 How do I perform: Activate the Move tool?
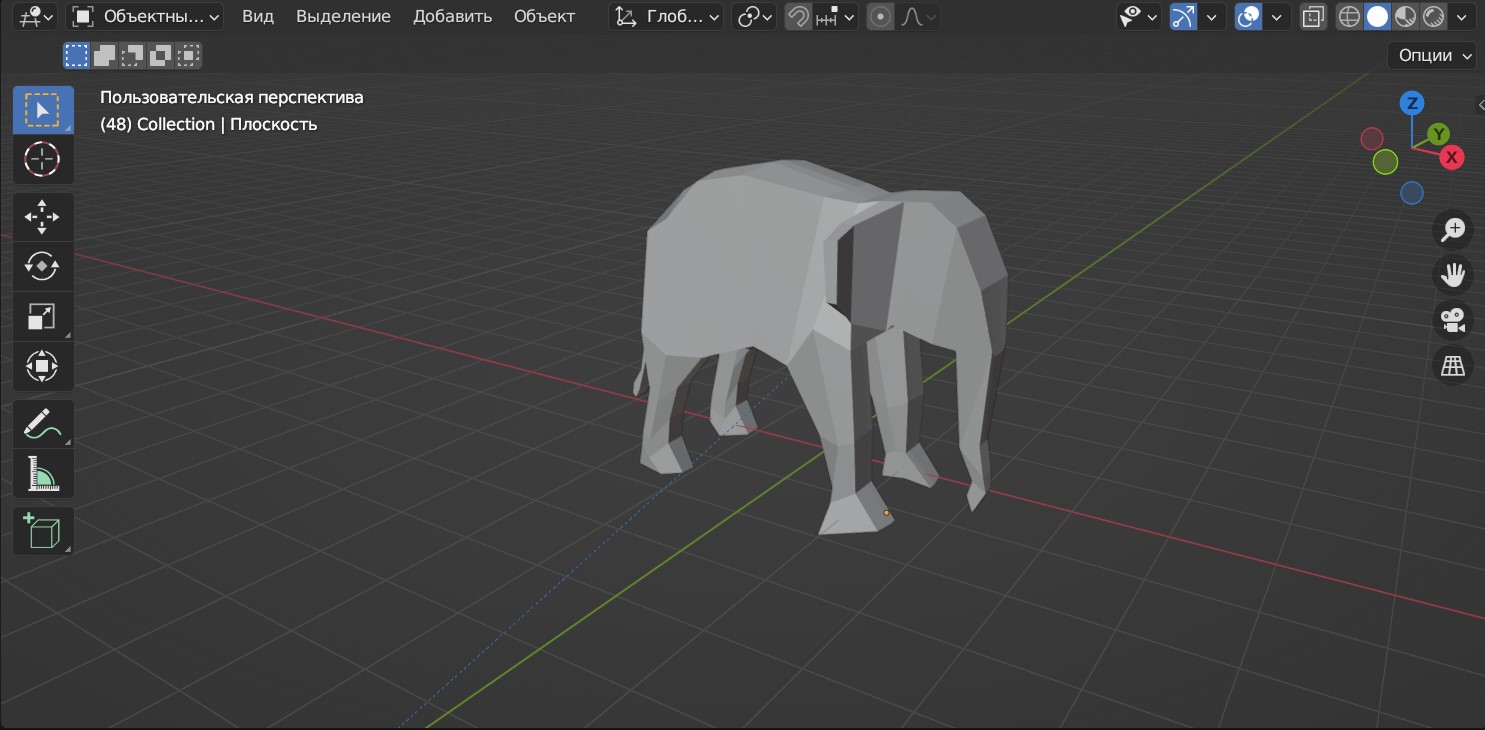point(43,217)
